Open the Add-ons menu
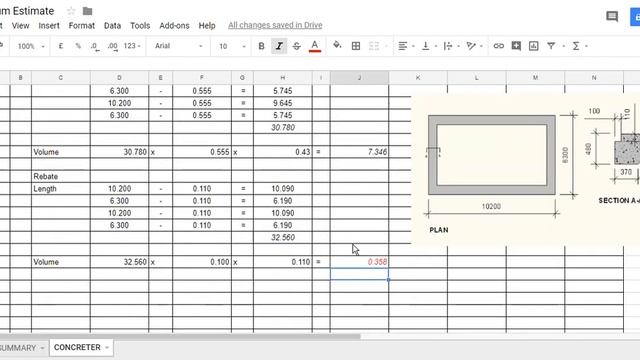640x360 pixels. [x=174, y=25]
